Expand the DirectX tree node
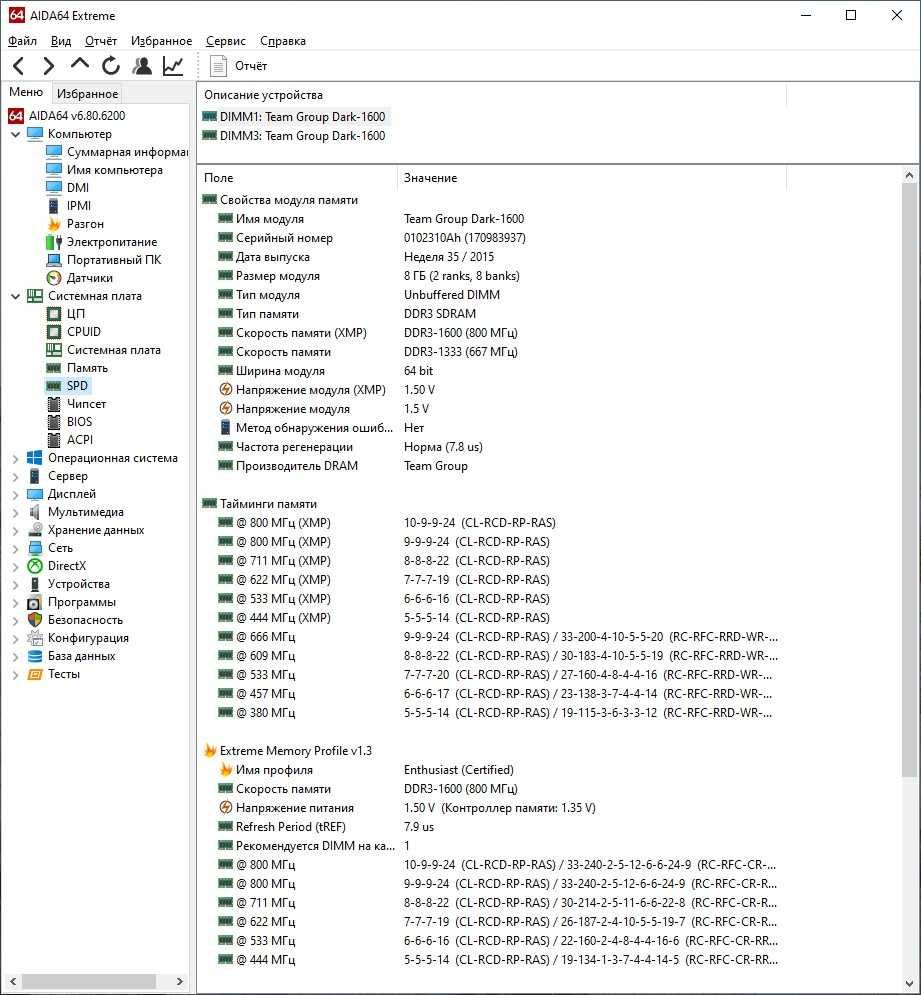Image resolution: width=921 pixels, height=995 pixels. (15, 566)
